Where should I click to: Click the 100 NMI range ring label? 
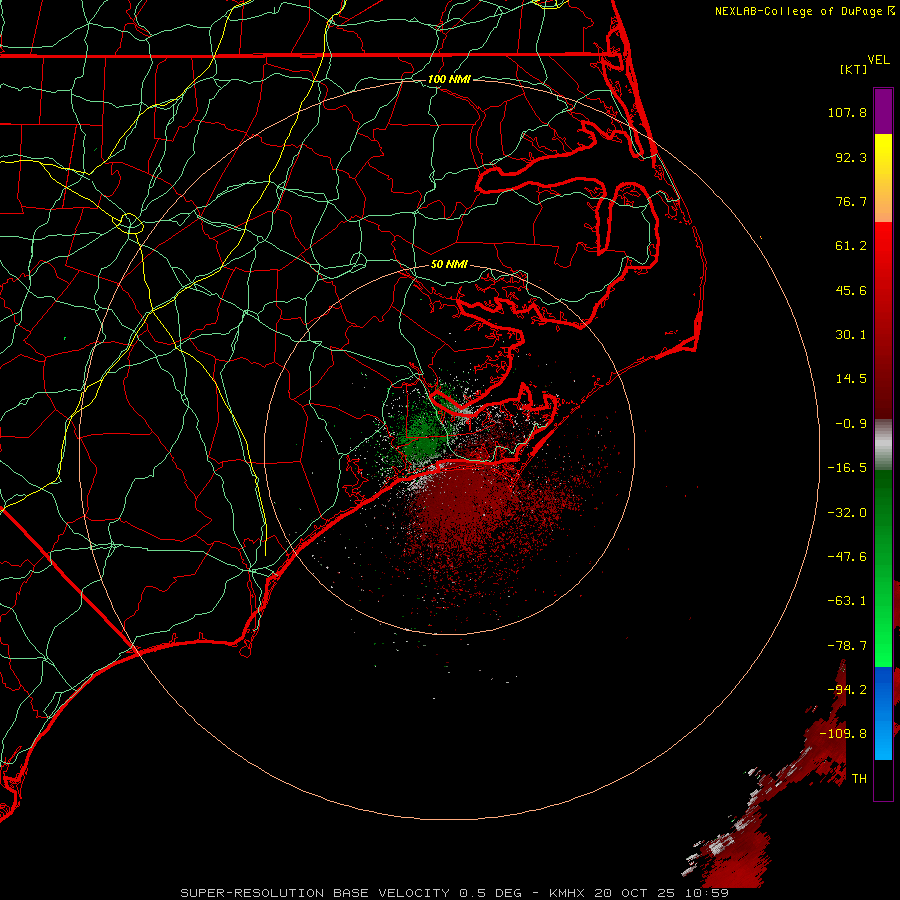(449, 79)
